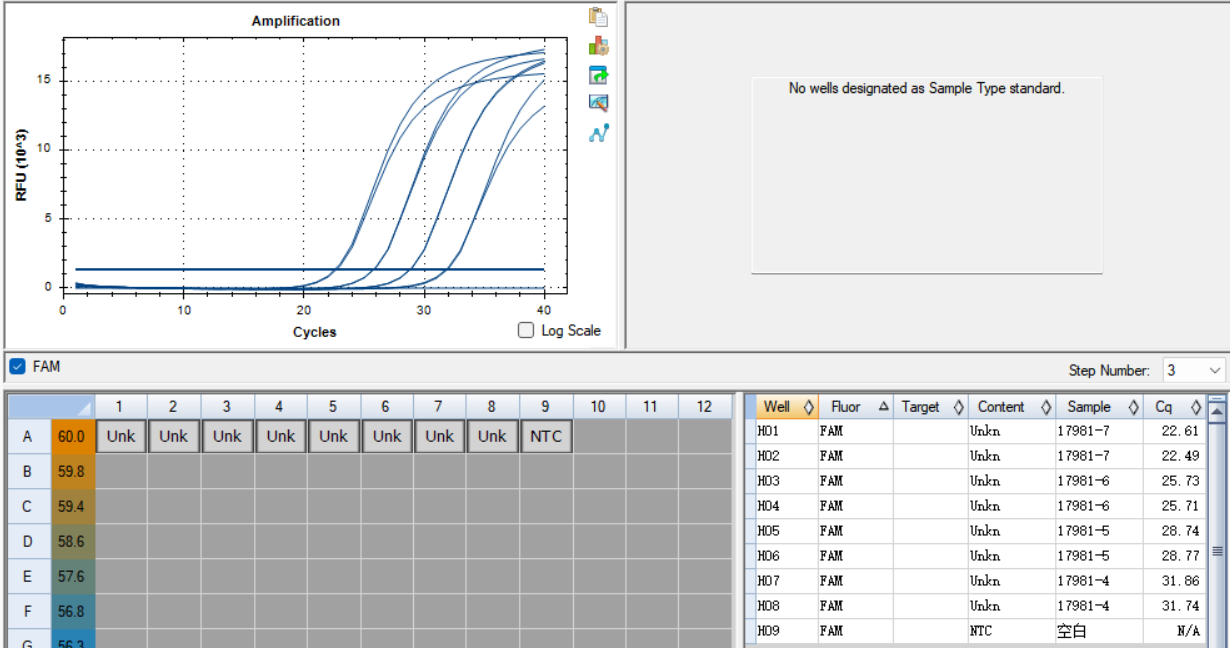Image resolution: width=1230 pixels, height=648 pixels.
Task: Select plate row D 58.6 header
Action: coord(51,541)
